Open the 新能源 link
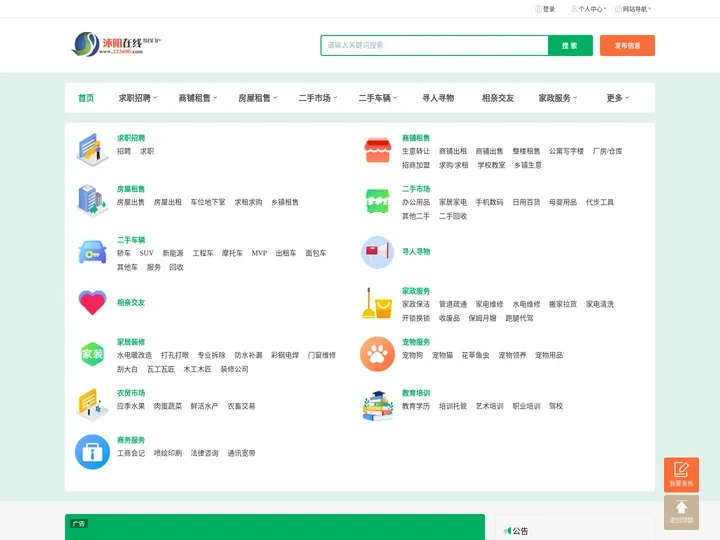This screenshot has width=720, height=540. pos(173,253)
